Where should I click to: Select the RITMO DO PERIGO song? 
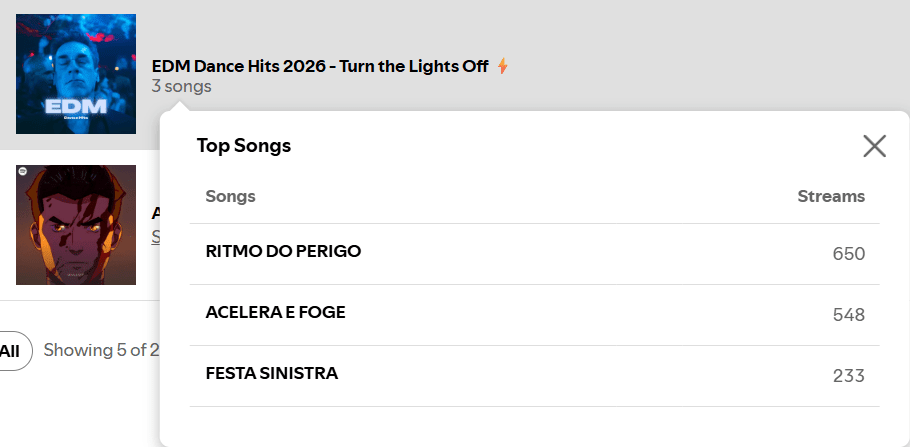pos(283,251)
